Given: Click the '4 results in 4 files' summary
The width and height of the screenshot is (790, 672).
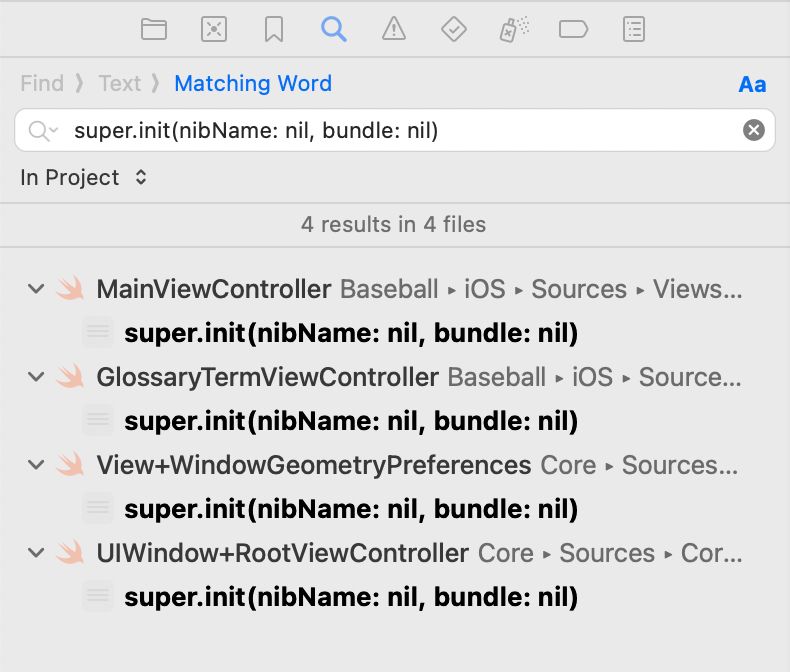Looking at the screenshot, I should (x=393, y=225).
